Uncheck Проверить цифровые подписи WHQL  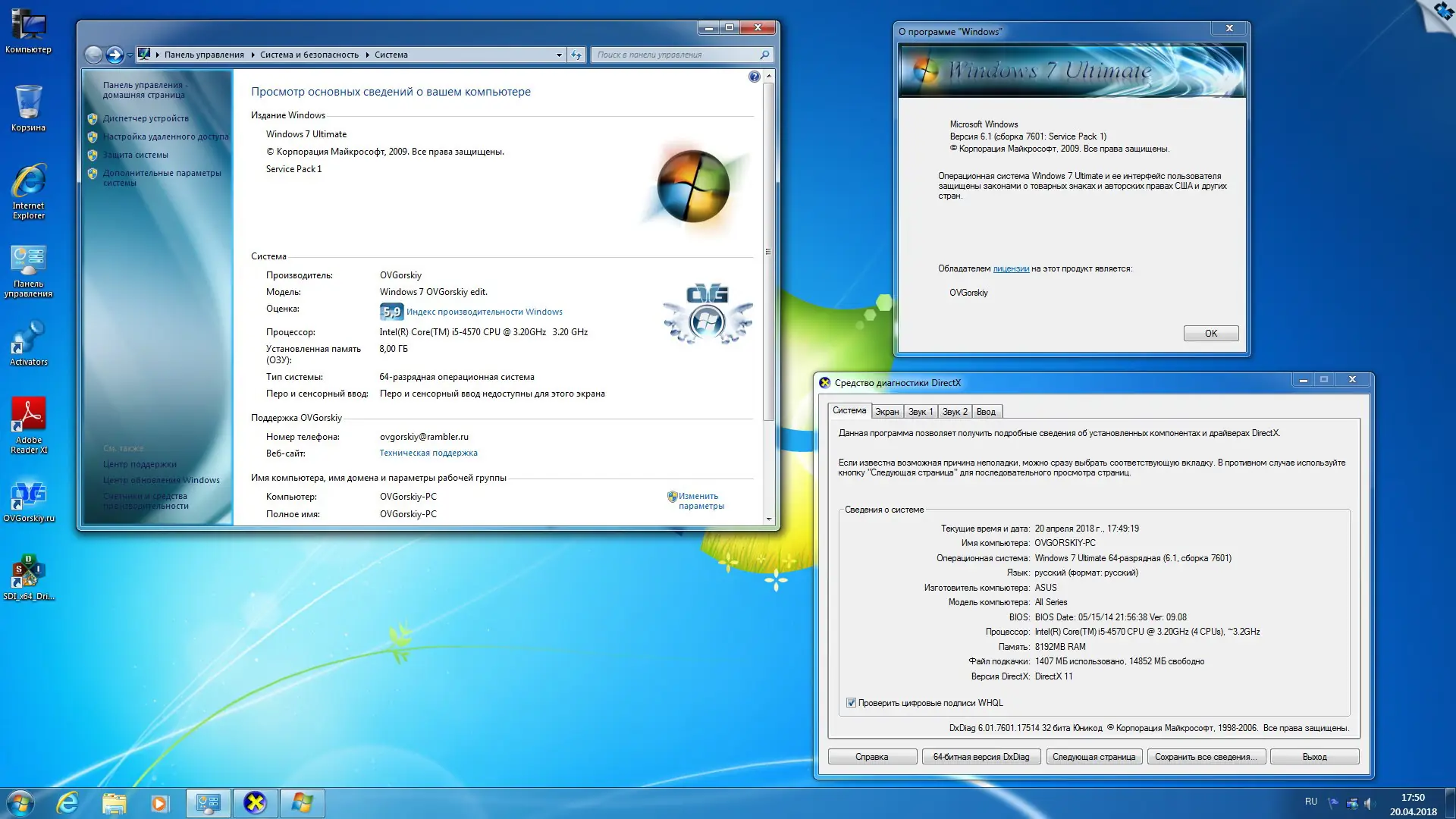tap(851, 702)
